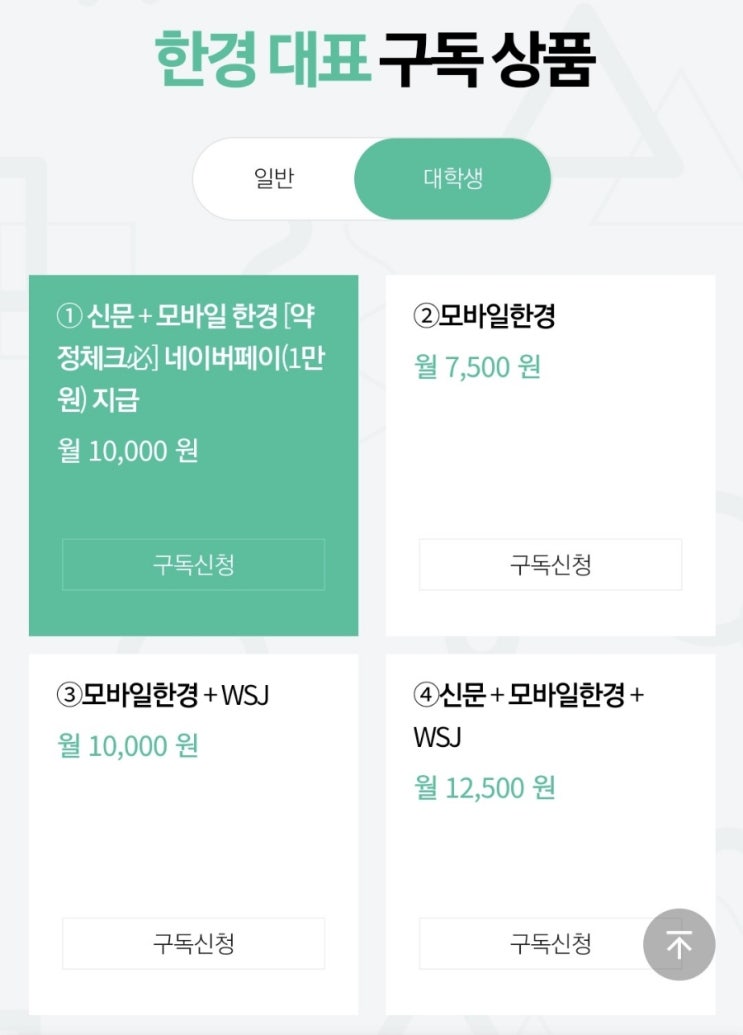Click the 한경 대표 구독 상품 heading
Viewport: 743px width, 1035px height.
point(375,60)
